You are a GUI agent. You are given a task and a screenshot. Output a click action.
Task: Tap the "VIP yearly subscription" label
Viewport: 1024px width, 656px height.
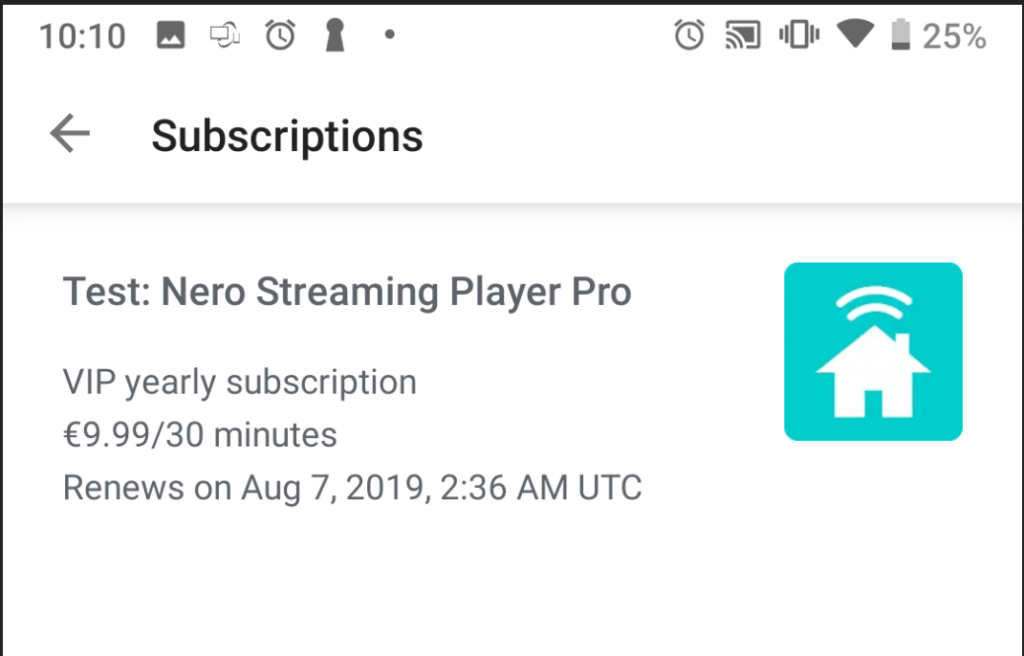(239, 382)
